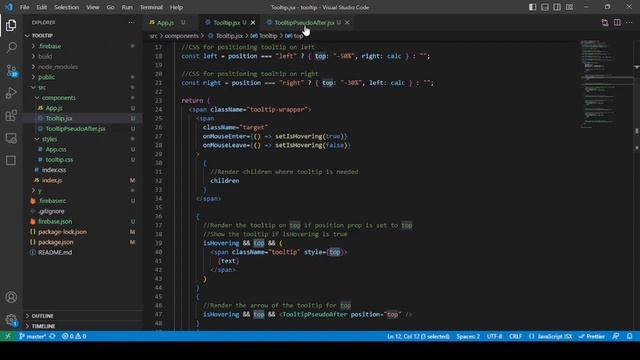This screenshot has width=640, height=360.
Task: Collapse the styles folder
Action: point(49,139)
